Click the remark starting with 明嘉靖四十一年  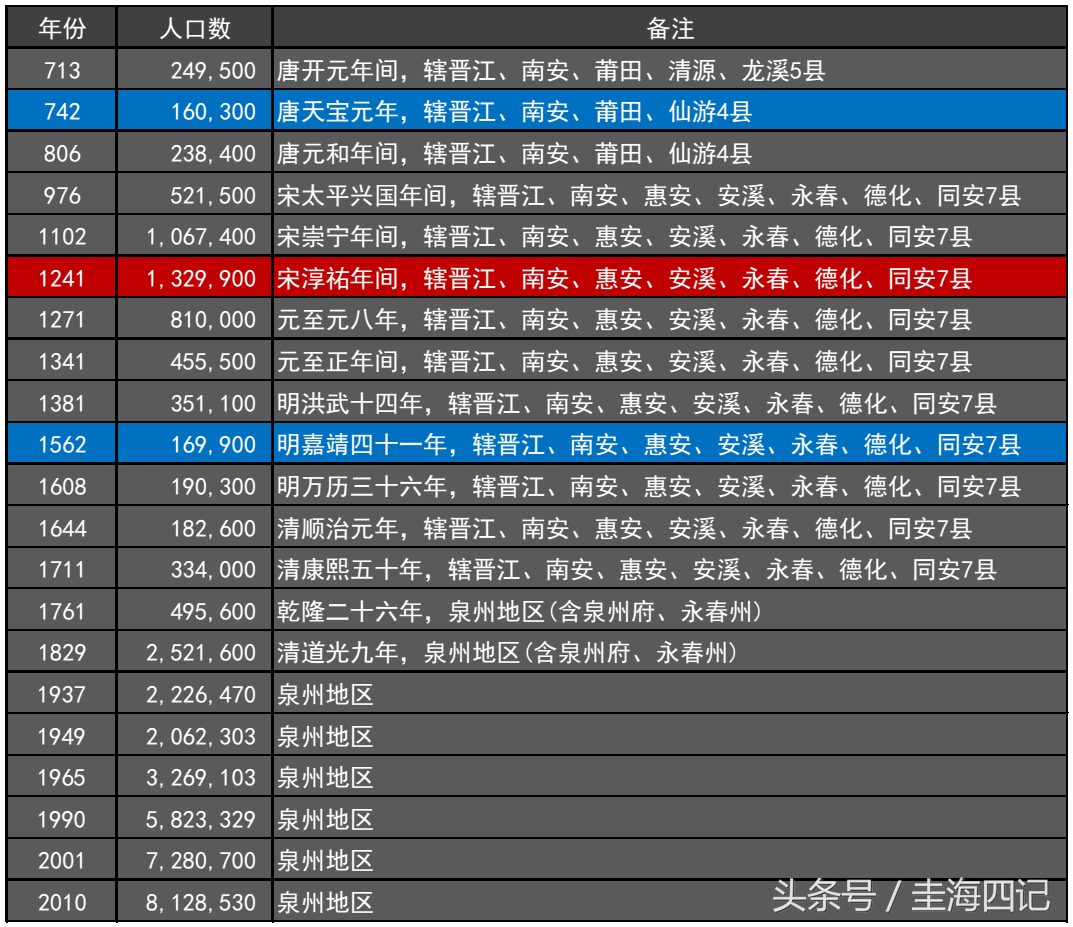(x=649, y=445)
